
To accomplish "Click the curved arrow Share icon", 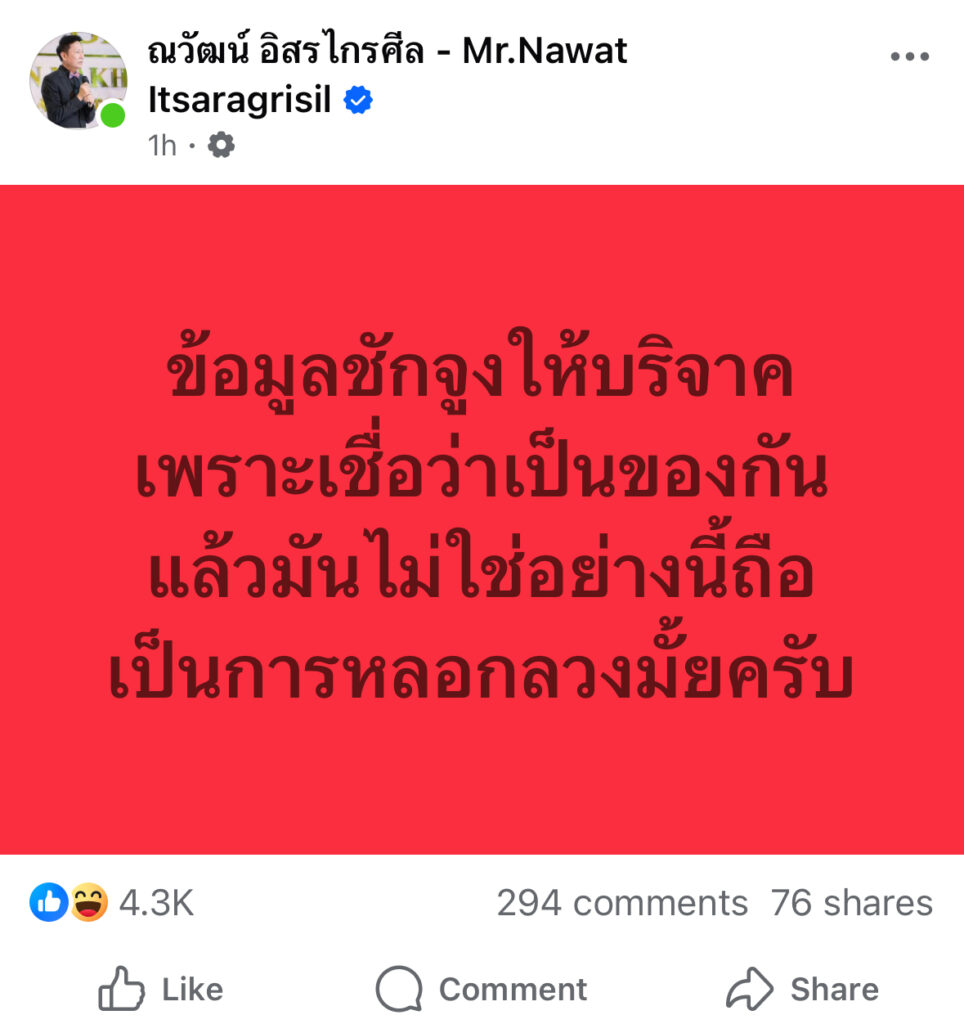I will pyautogui.click(x=750, y=989).
